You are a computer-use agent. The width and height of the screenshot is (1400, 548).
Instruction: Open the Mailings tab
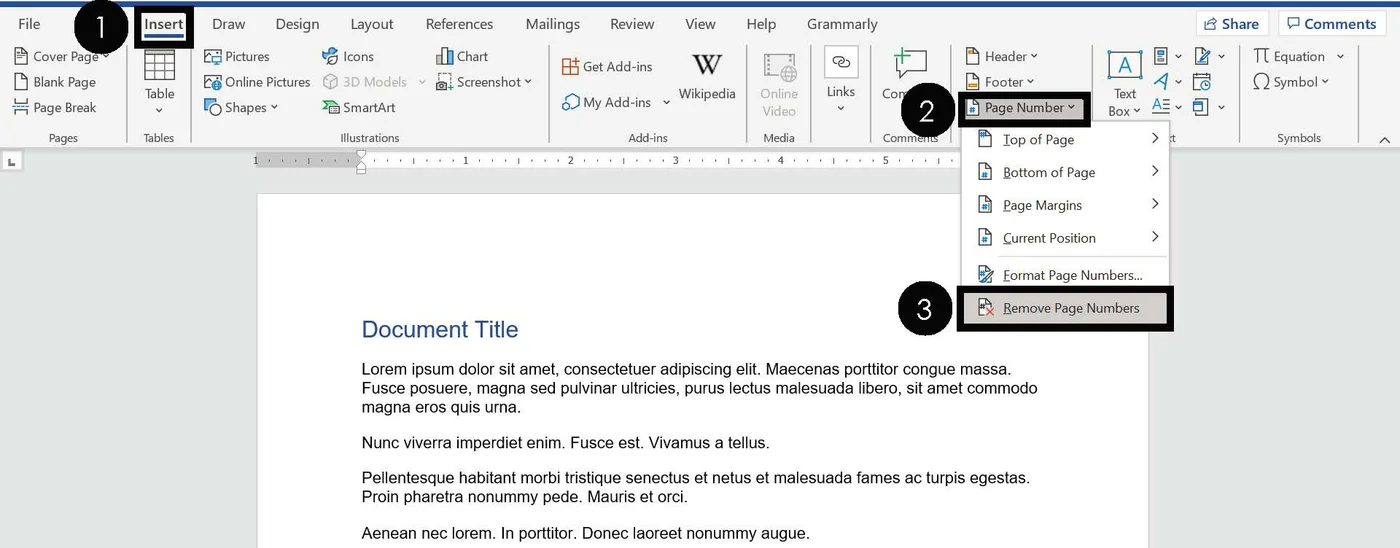click(x=552, y=24)
